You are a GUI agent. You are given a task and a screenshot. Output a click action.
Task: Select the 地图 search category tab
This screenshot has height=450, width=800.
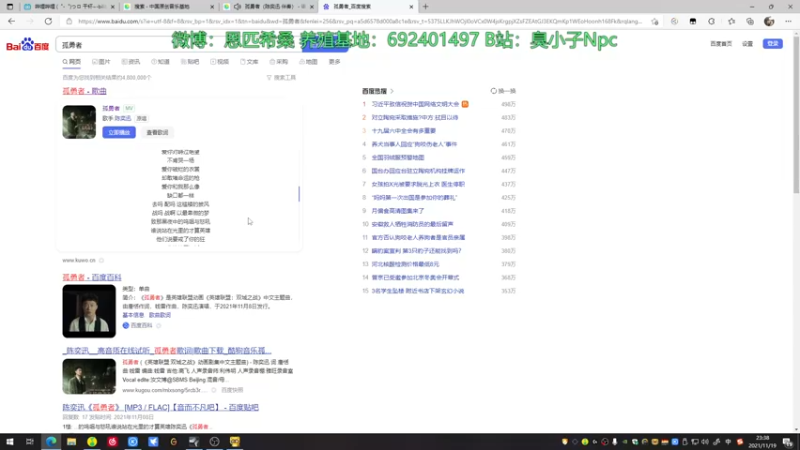pyautogui.click(x=308, y=62)
